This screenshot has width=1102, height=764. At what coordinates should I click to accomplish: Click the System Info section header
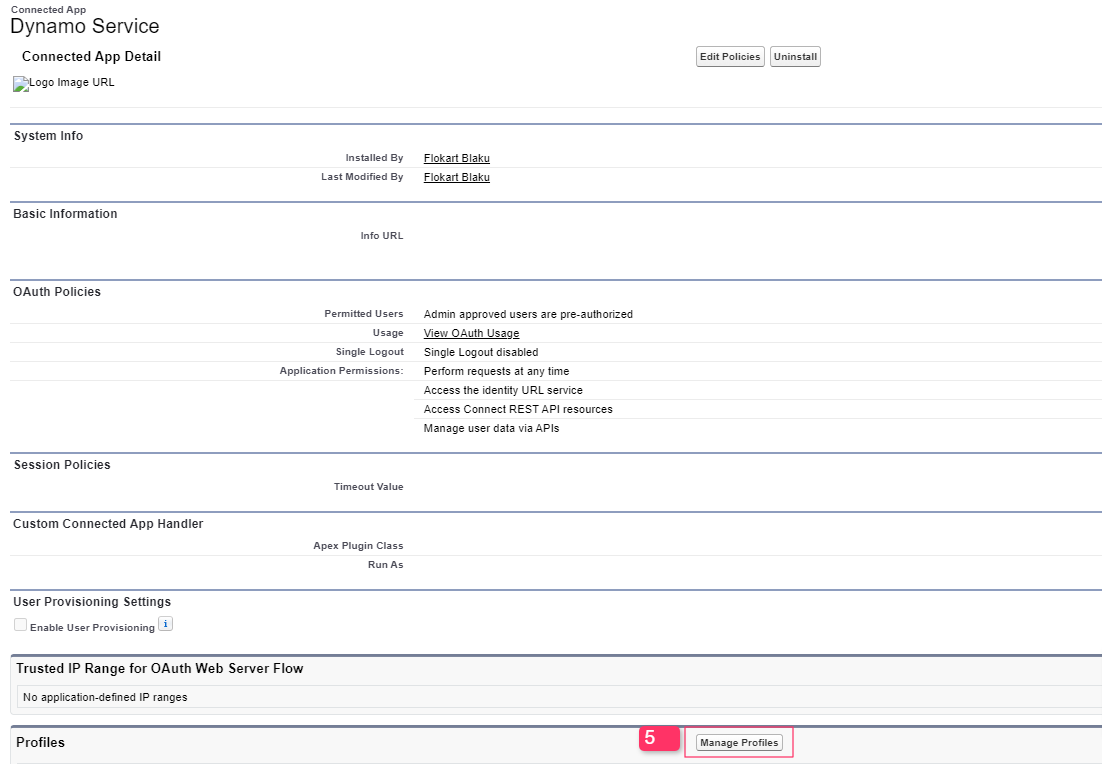(48, 136)
